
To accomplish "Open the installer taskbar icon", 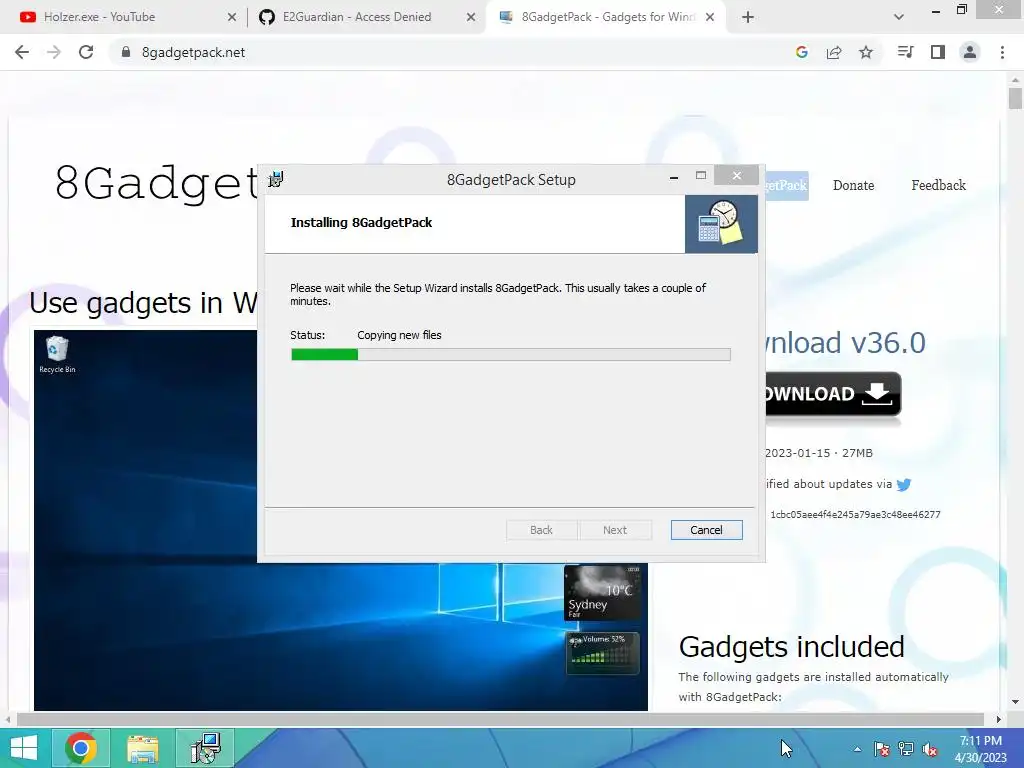I will click(205, 748).
